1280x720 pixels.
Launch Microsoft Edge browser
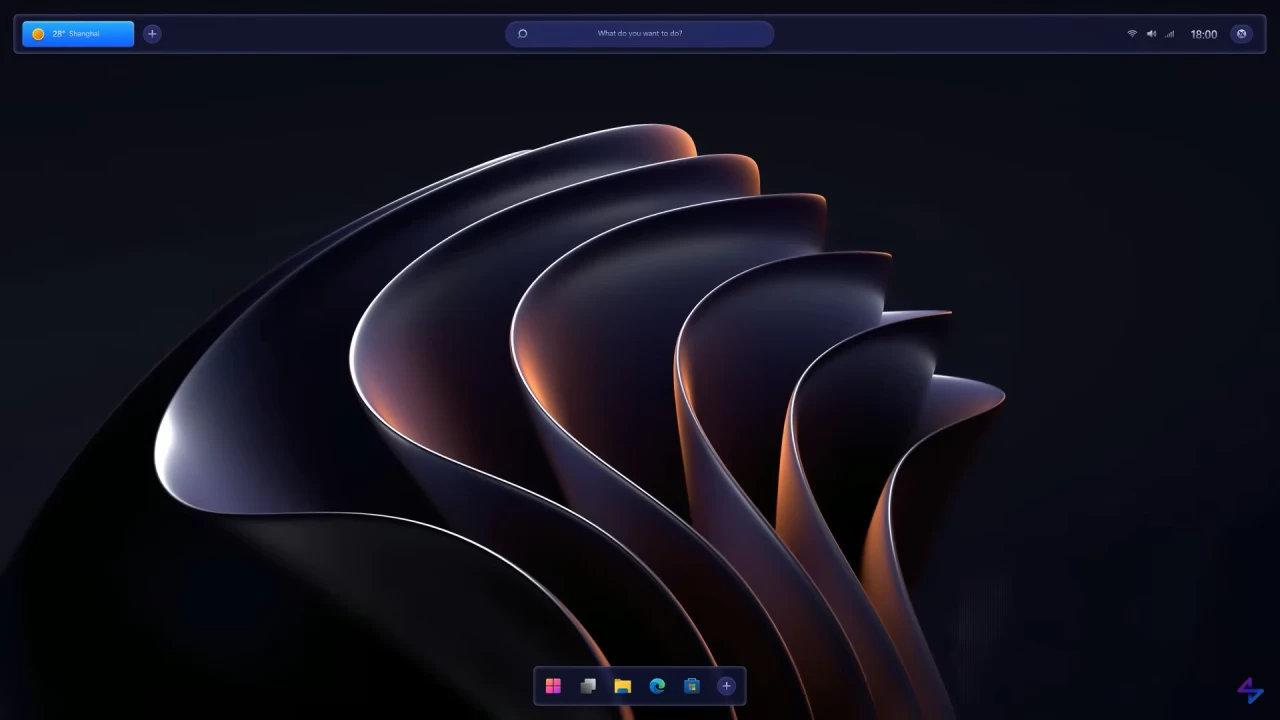657,686
